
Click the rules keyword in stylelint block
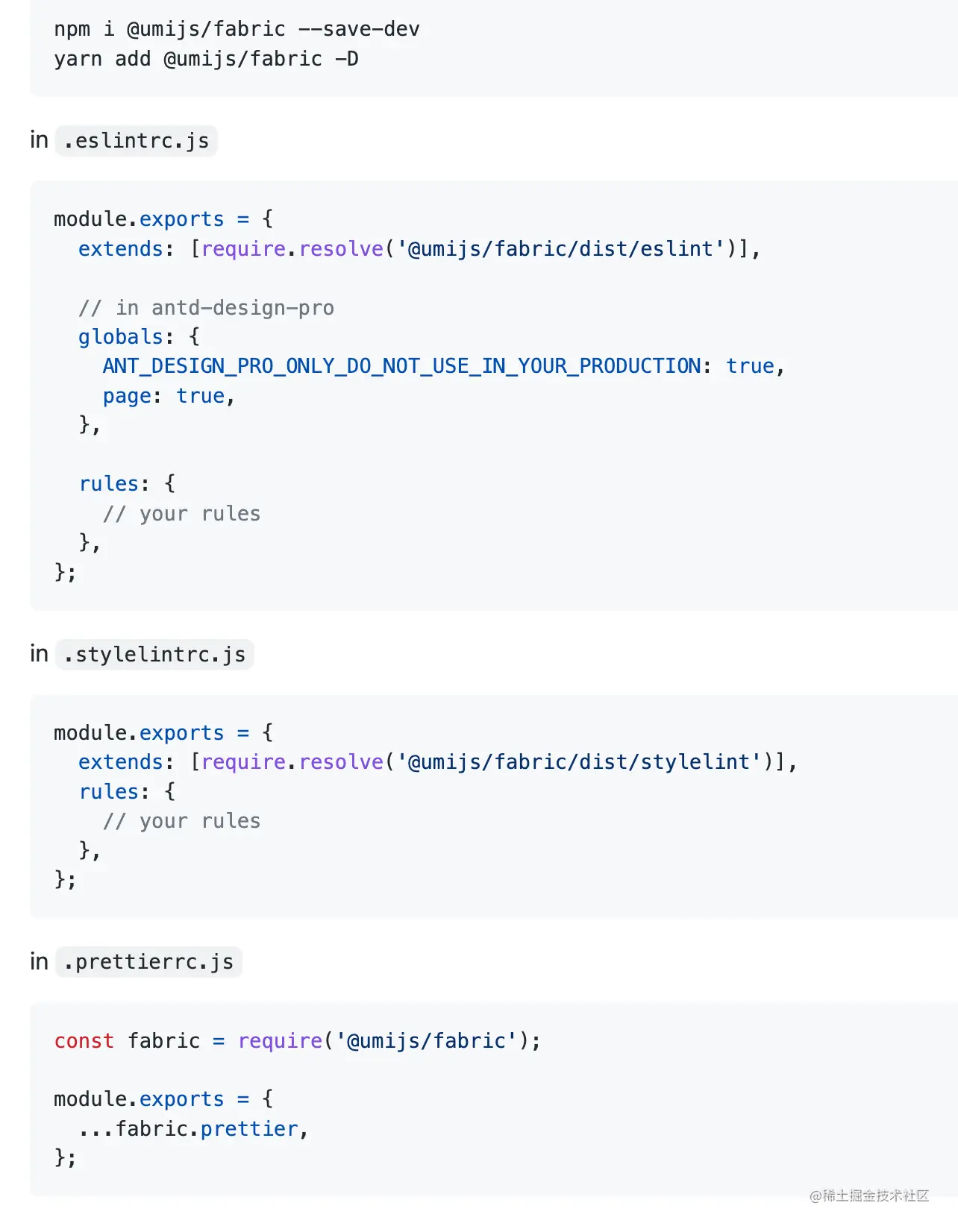pos(108,791)
